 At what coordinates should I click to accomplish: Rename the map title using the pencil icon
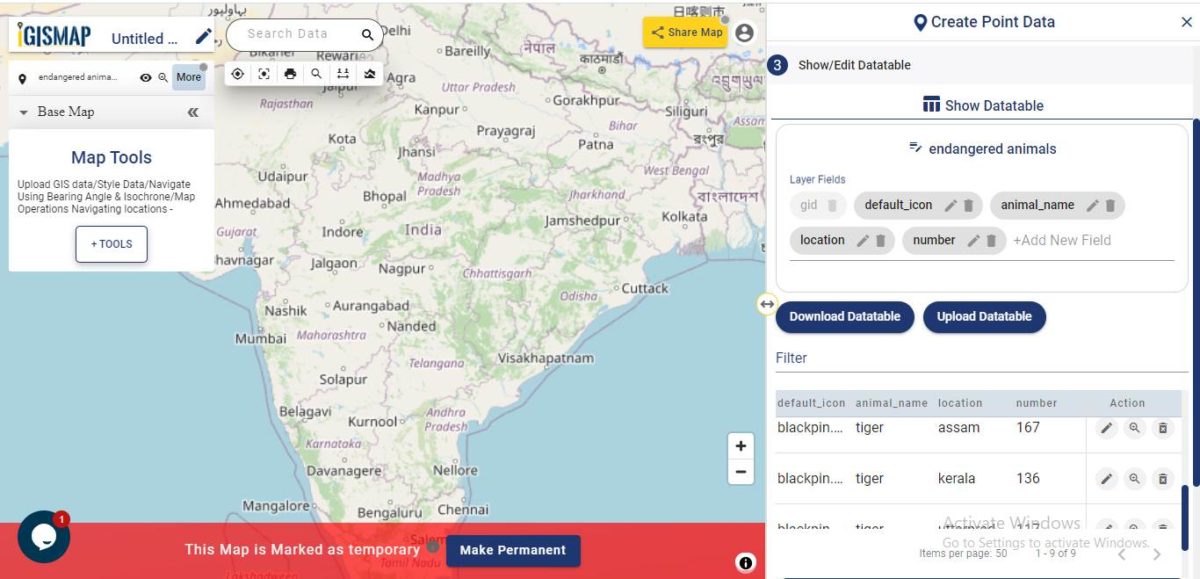click(204, 36)
